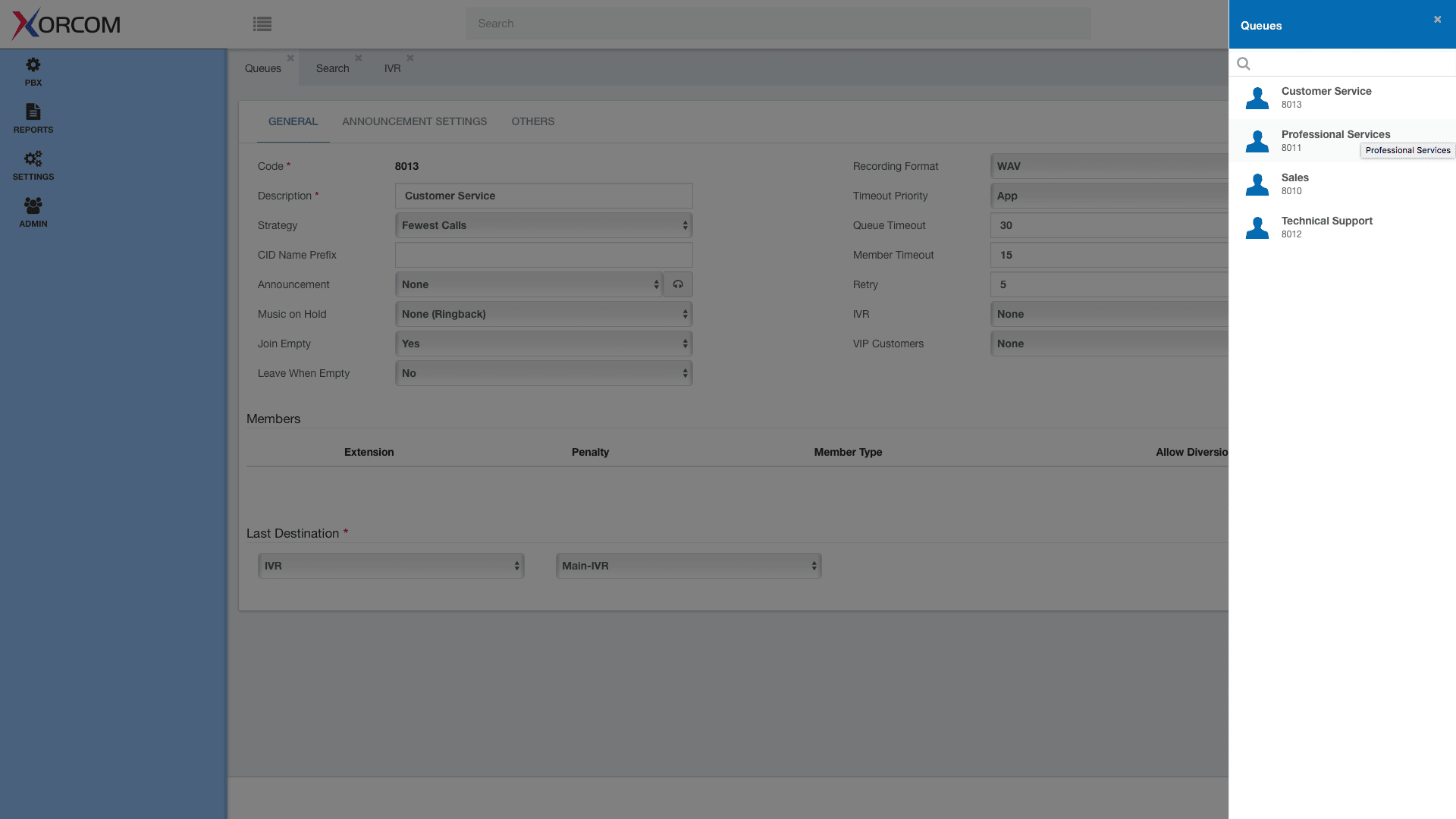Open the VIP Customers dropdown

(x=1109, y=344)
